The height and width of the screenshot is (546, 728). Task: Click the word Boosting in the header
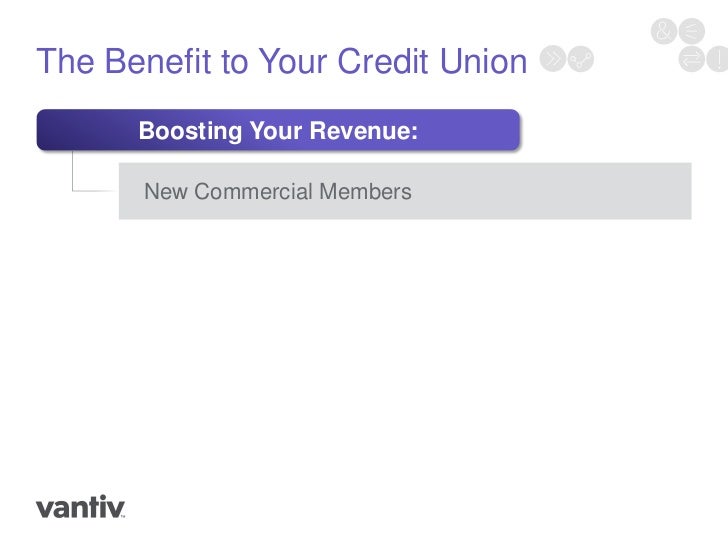coord(190,131)
